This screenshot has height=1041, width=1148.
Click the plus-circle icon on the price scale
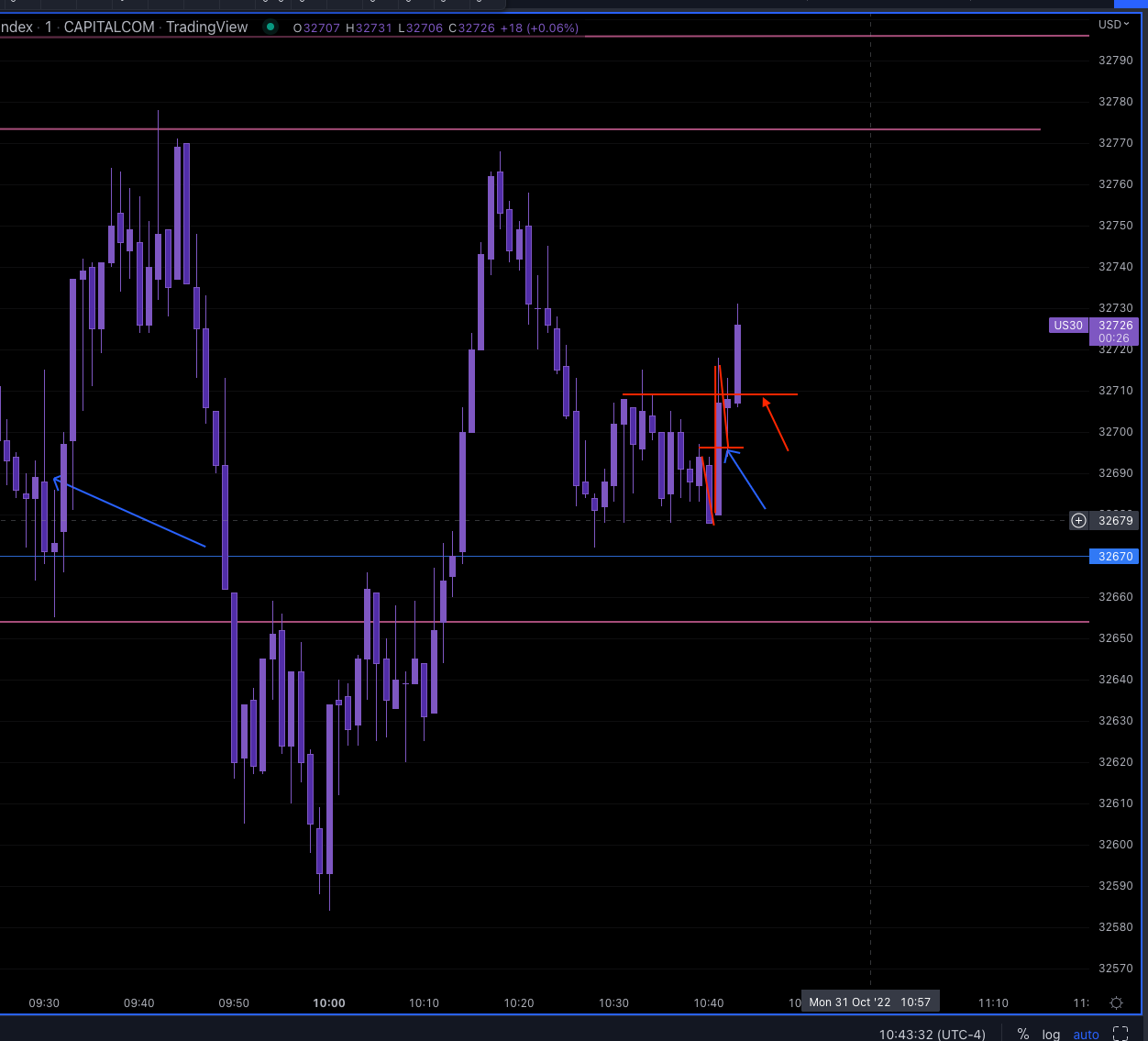1078,520
